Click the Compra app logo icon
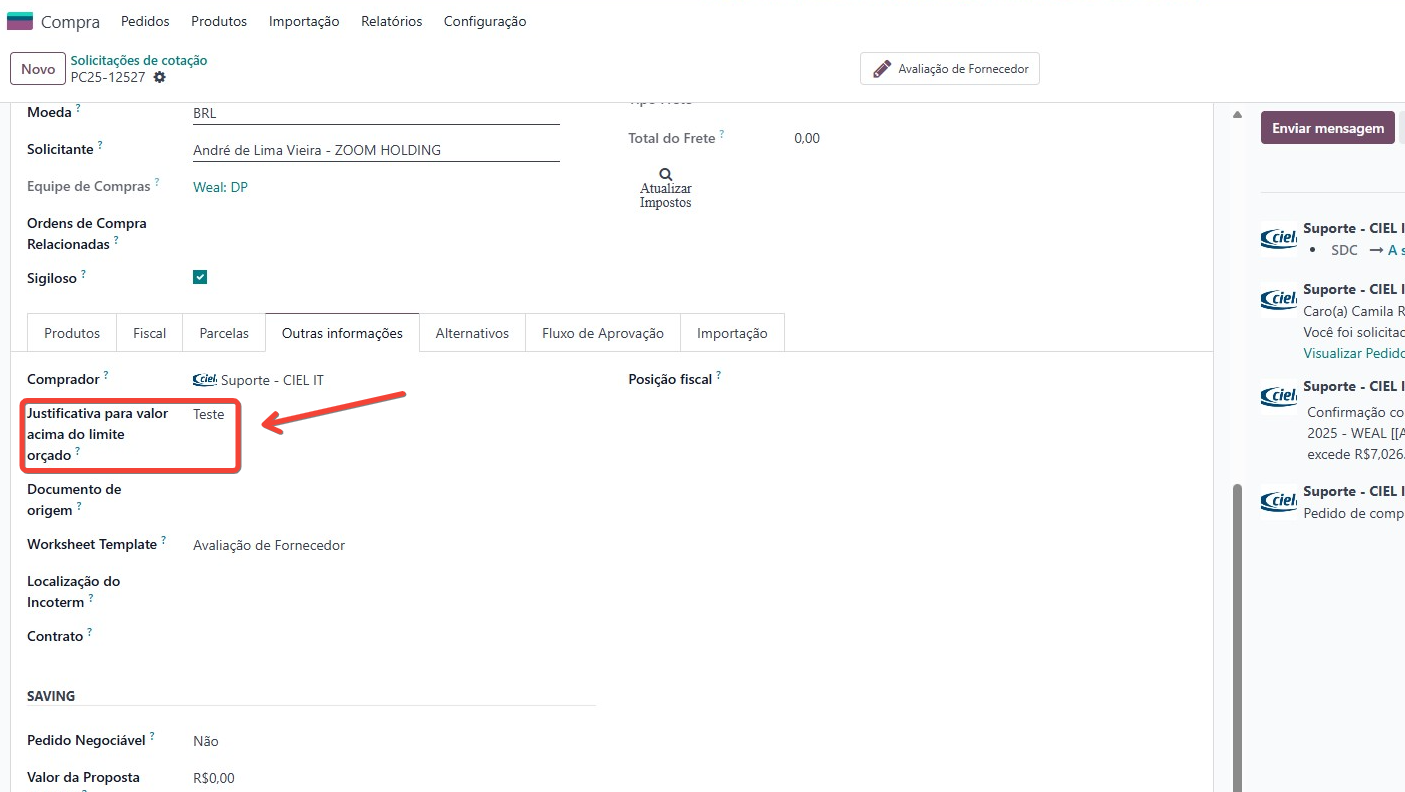This screenshot has width=1405, height=792. pyautogui.click(x=20, y=21)
